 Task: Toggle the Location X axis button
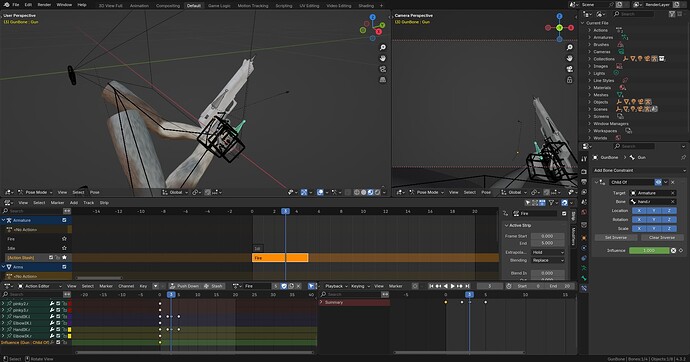(x=639, y=210)
